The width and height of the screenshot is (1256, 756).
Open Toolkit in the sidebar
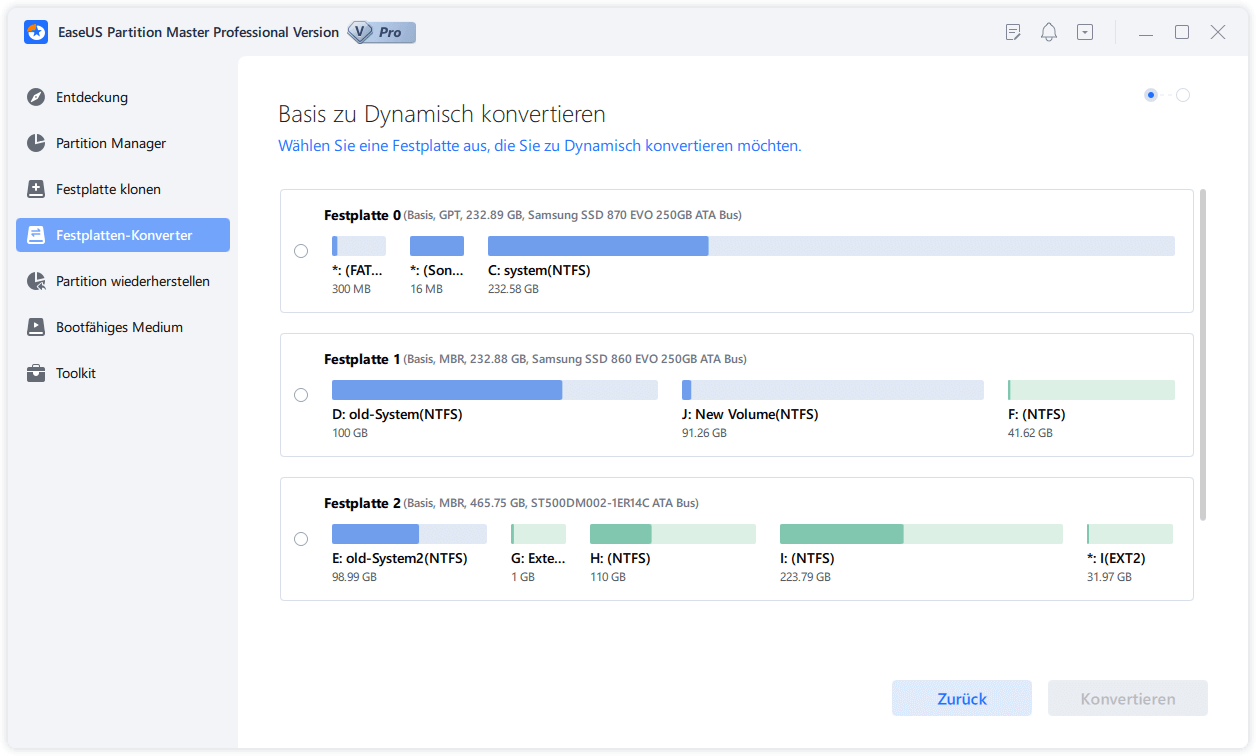pos(123,373)
